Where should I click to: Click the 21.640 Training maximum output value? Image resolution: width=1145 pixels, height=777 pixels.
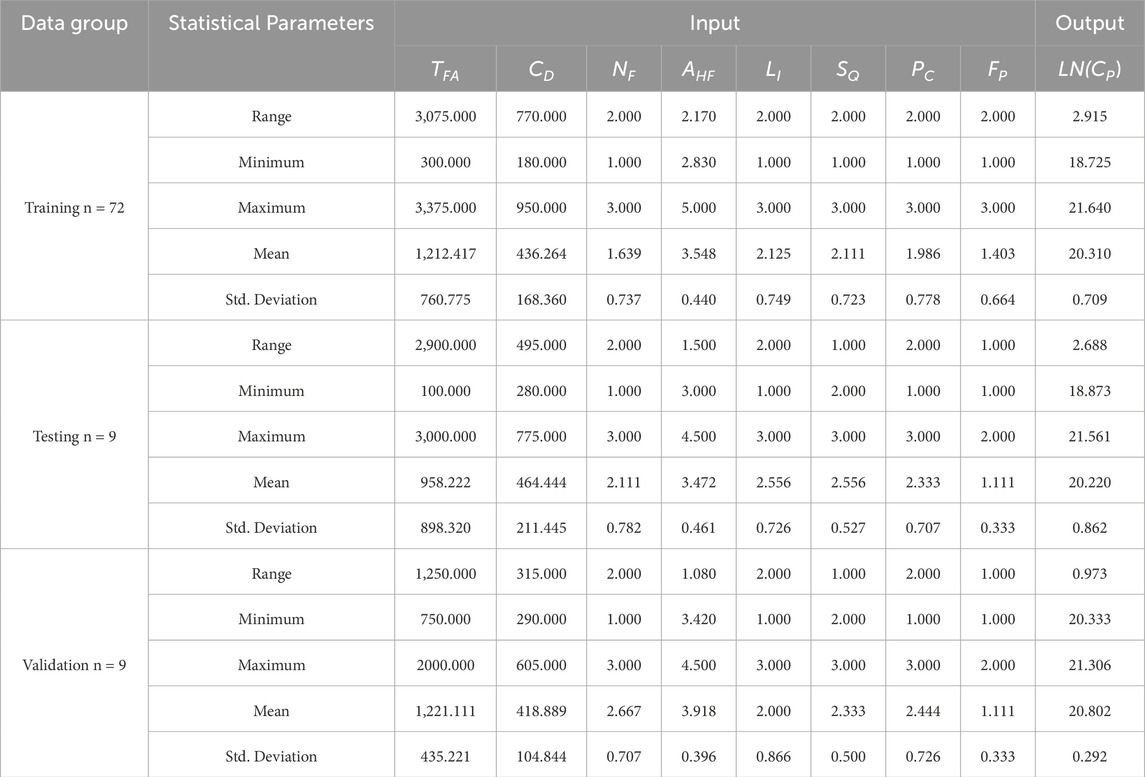[1090, 207]
